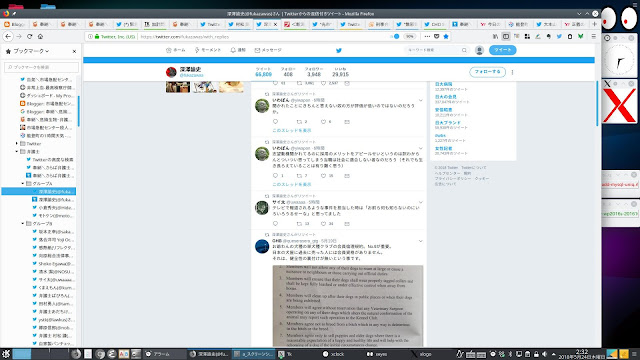Focus the bookmark search field
640x360 pixels.
click(41, 67)
